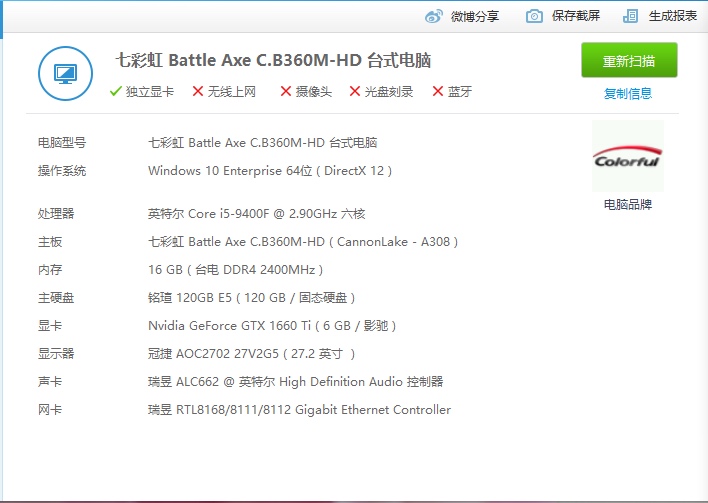The width and height of the screenshot is (708, 503).
Task: Click the blue desktop computer icon
Action: (x=65, y=74)
